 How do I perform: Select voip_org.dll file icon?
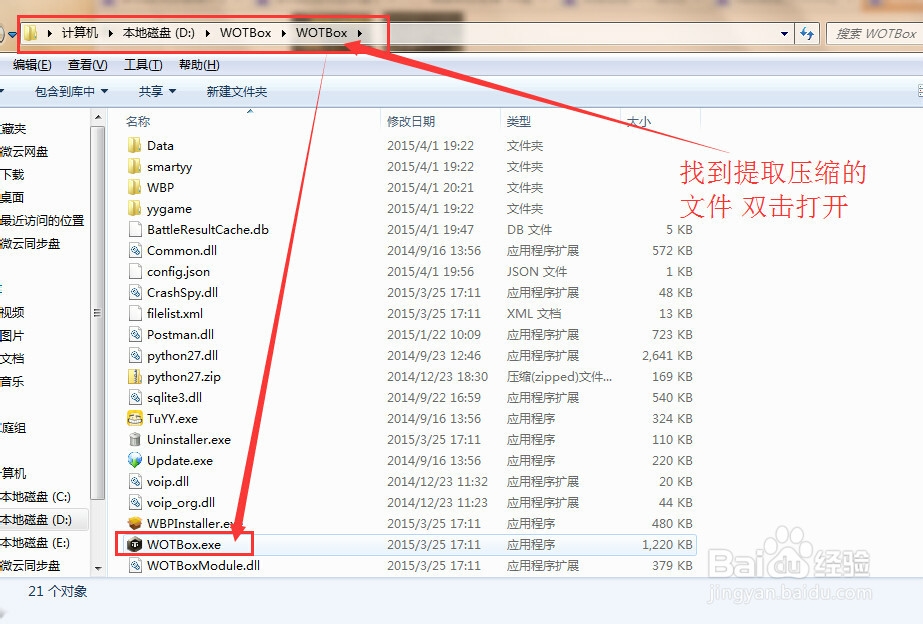[135, 502]
